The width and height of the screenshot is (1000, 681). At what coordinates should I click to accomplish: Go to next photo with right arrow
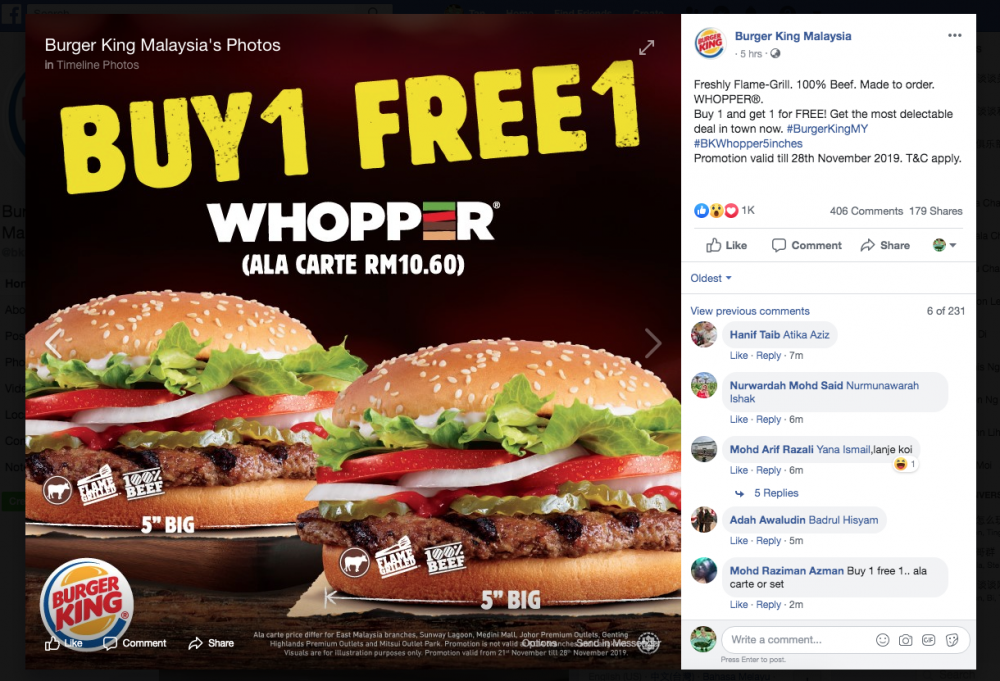[x=653, y=343]
